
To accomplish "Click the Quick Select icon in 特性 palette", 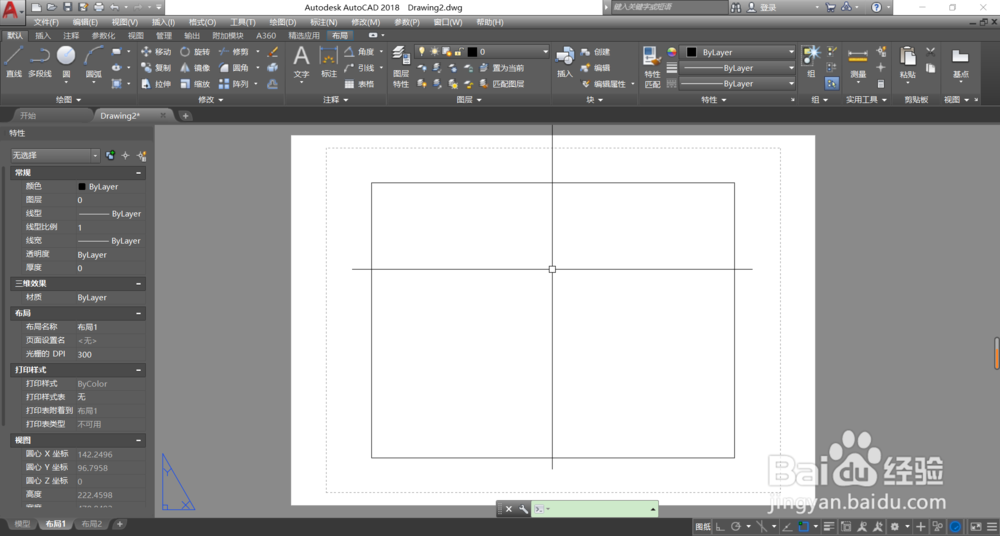I will [142, 155].
